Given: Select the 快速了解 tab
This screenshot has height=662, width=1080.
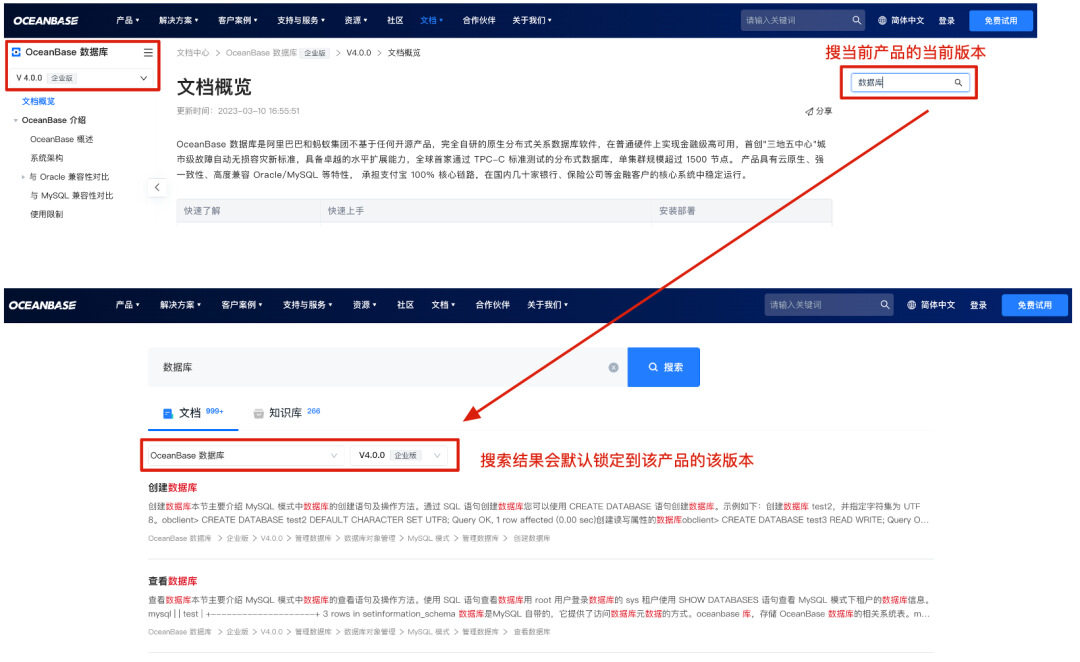Looking at the screenshot, I should [x=202, y=211].
